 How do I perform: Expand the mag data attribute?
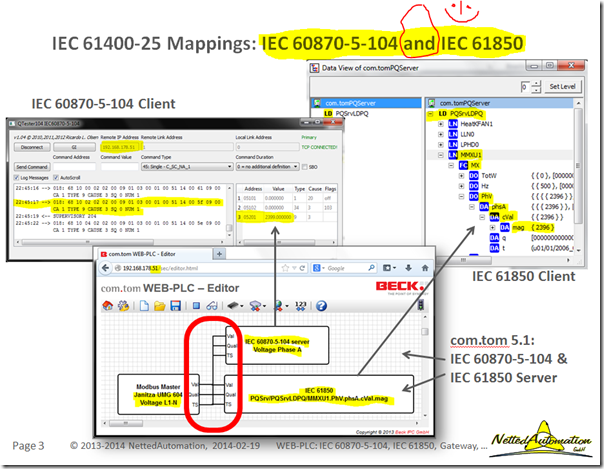click(x=492, y=228)
